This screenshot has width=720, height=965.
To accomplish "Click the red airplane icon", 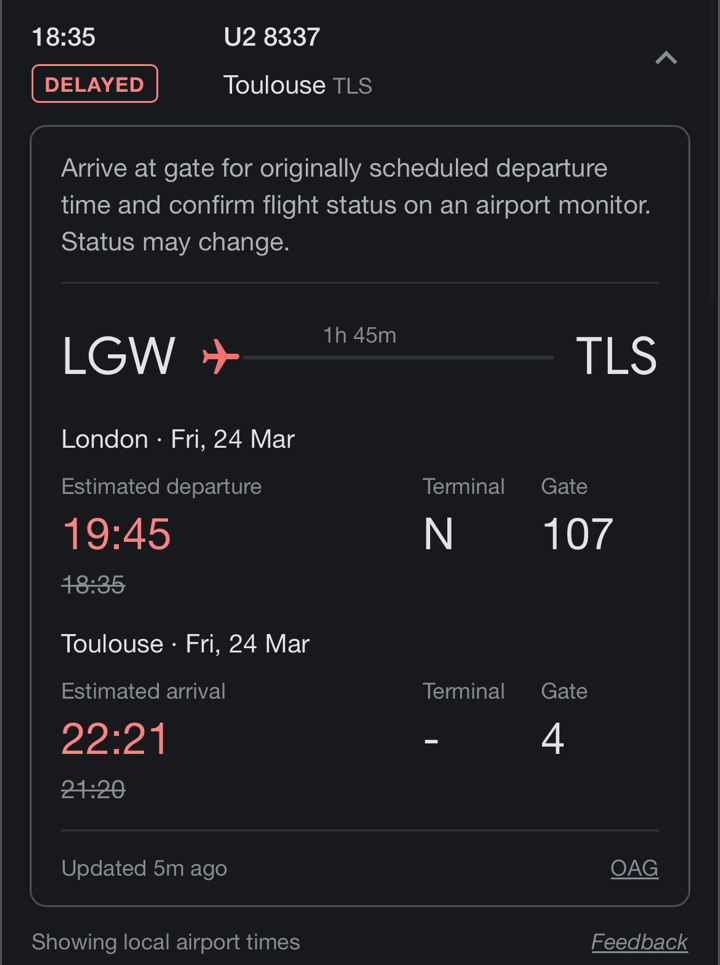I will pos(220,356).
